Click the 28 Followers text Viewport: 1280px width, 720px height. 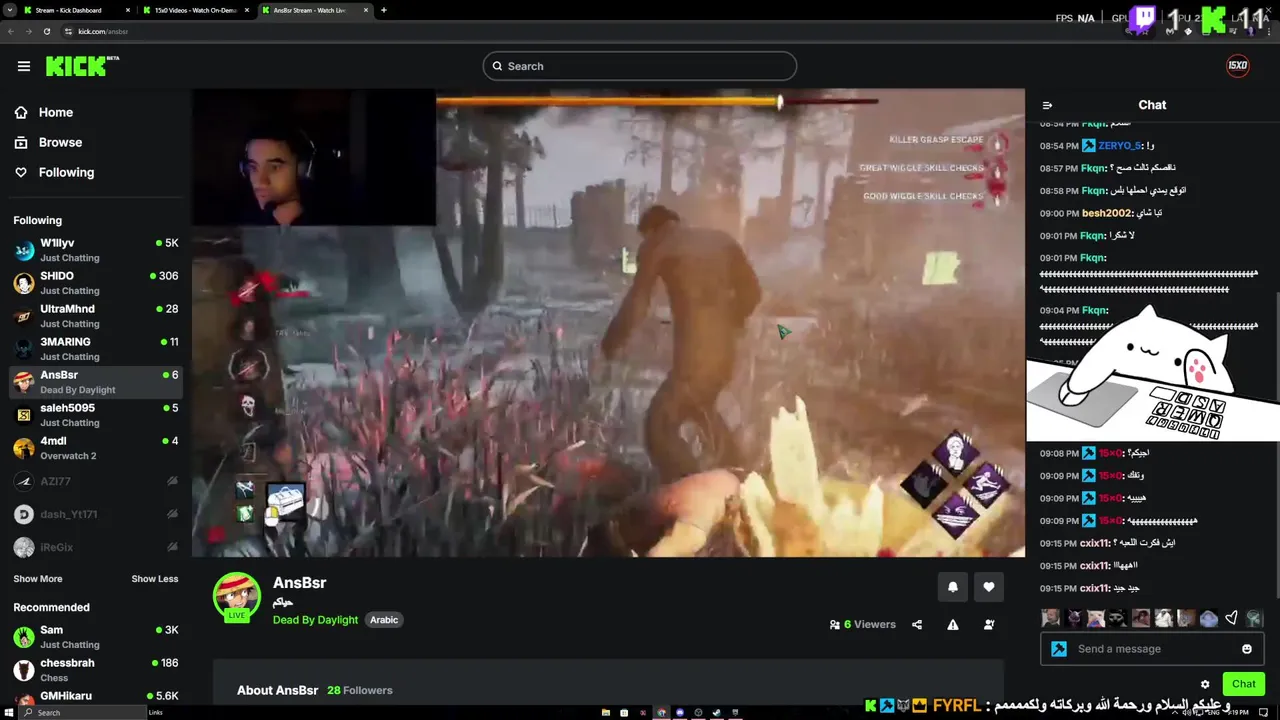(360, 690)
